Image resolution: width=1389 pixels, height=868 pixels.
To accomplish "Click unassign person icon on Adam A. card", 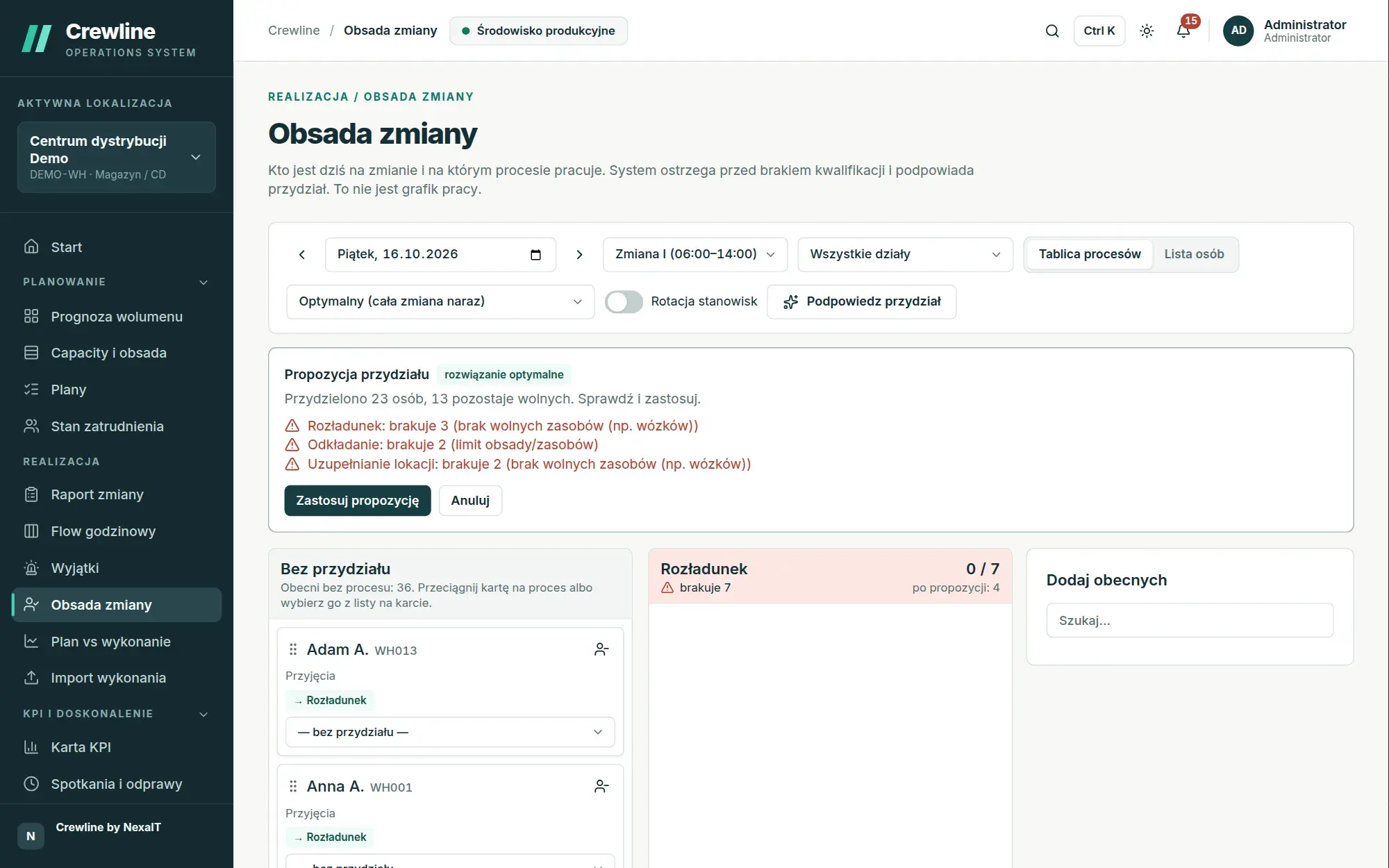I will click(x=601, y=649).
